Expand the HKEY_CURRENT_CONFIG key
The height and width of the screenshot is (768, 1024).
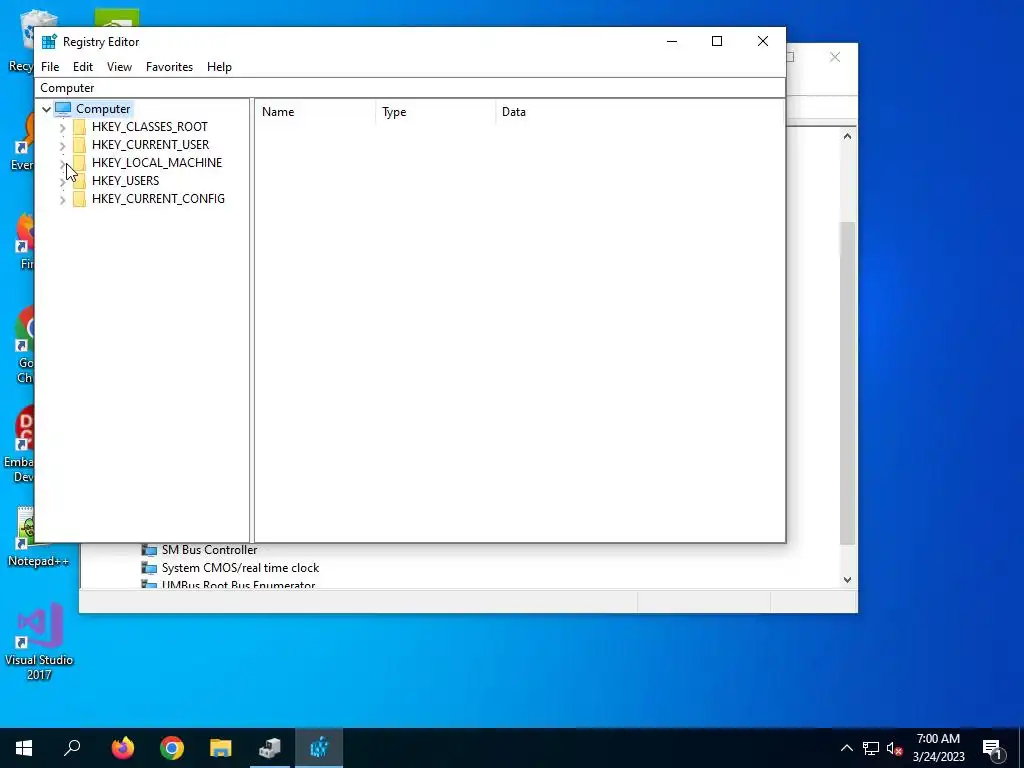[63, 200]
